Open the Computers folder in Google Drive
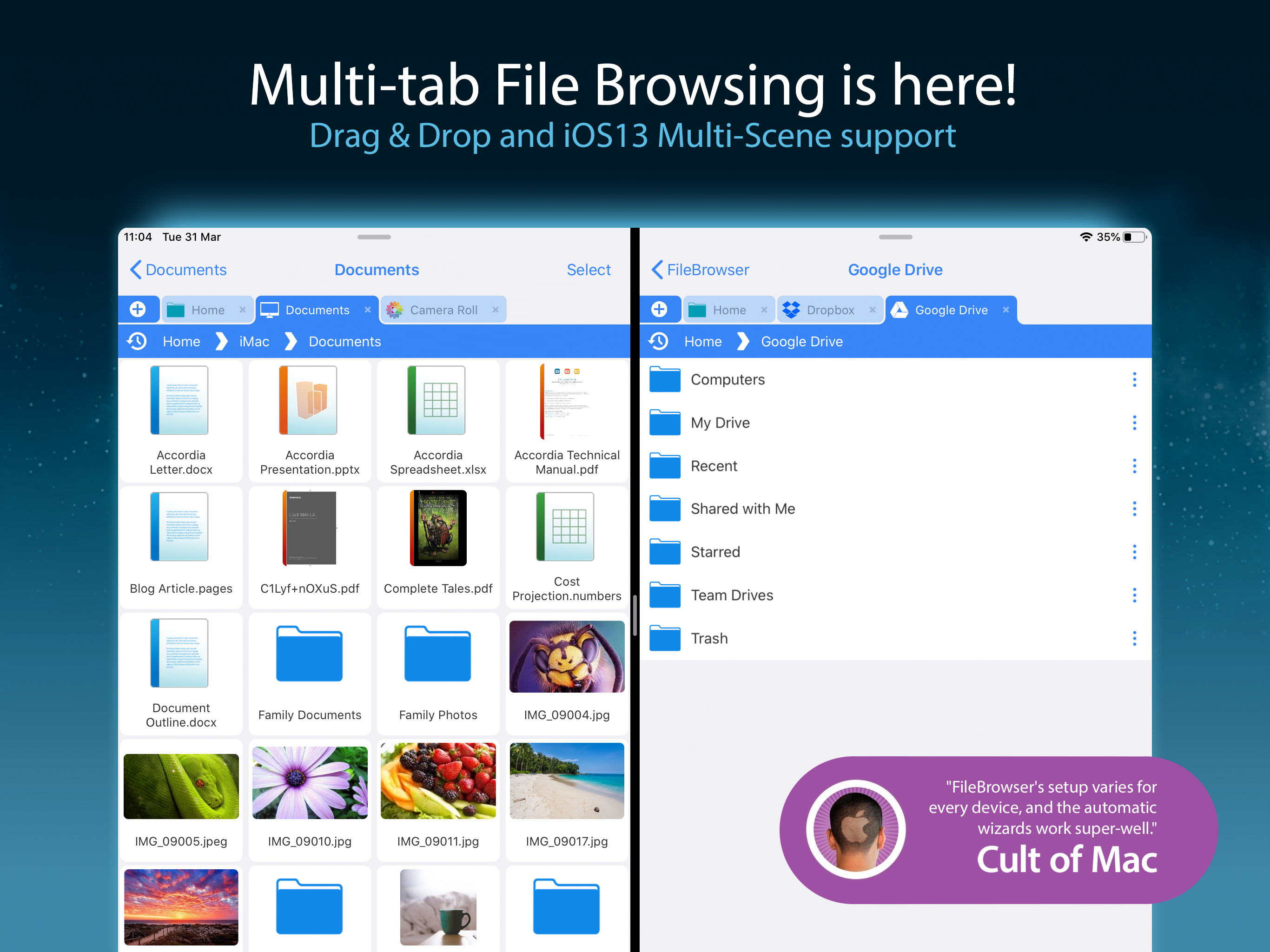This screenshot has width=1270, height=952. (x=727, y=379)
